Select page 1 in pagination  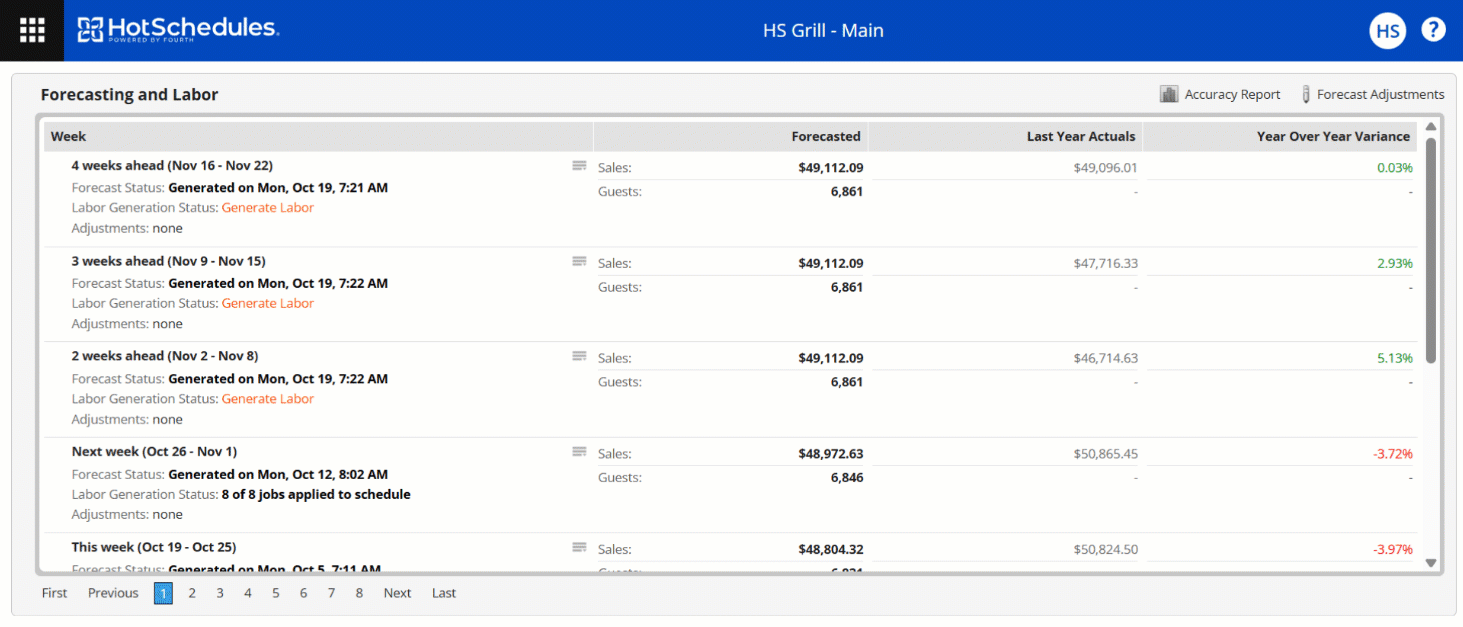coord(163,593)
